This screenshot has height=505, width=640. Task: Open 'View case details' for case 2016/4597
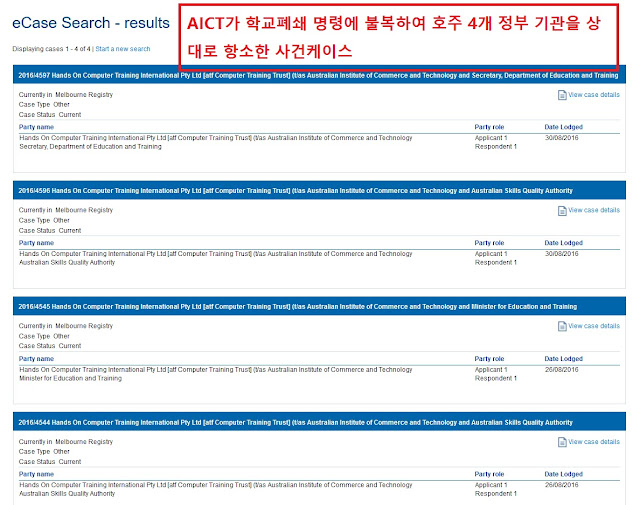[594, 95]
